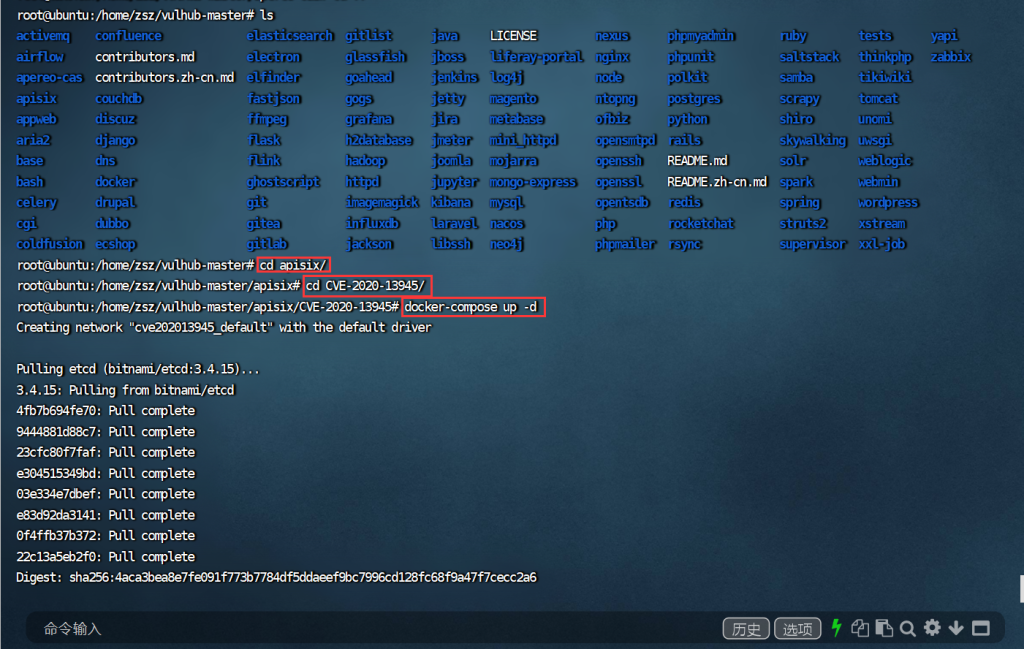Select the 'tomcat' directory name
The height and width of the screenshot is (649, 1024).
tap(878, 99)
